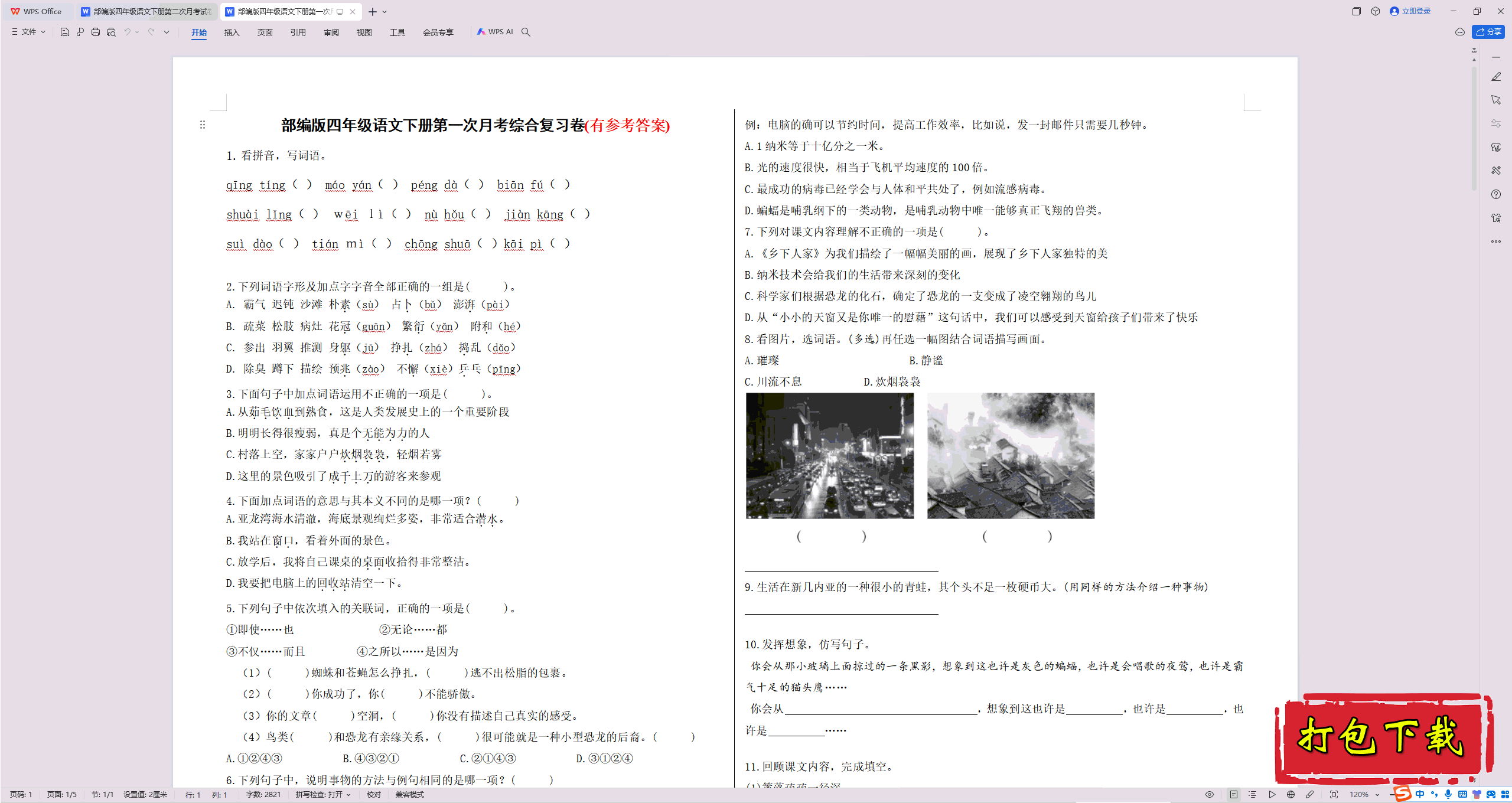Viewport: 1512px width, 803px height.
Task: Toggle page layout view in status bar
Action: click(x=1234, y=795)
